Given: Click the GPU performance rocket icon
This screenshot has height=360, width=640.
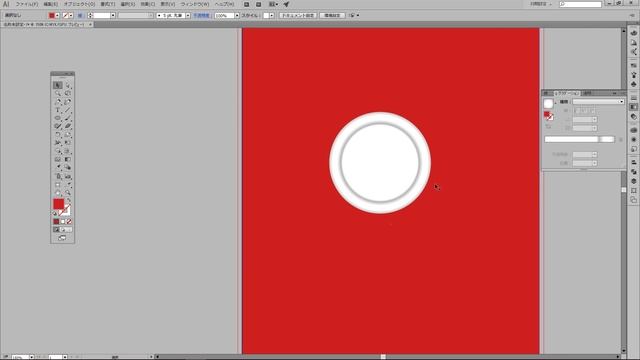Looking at the screenshot, I should [x=286, y=4].
